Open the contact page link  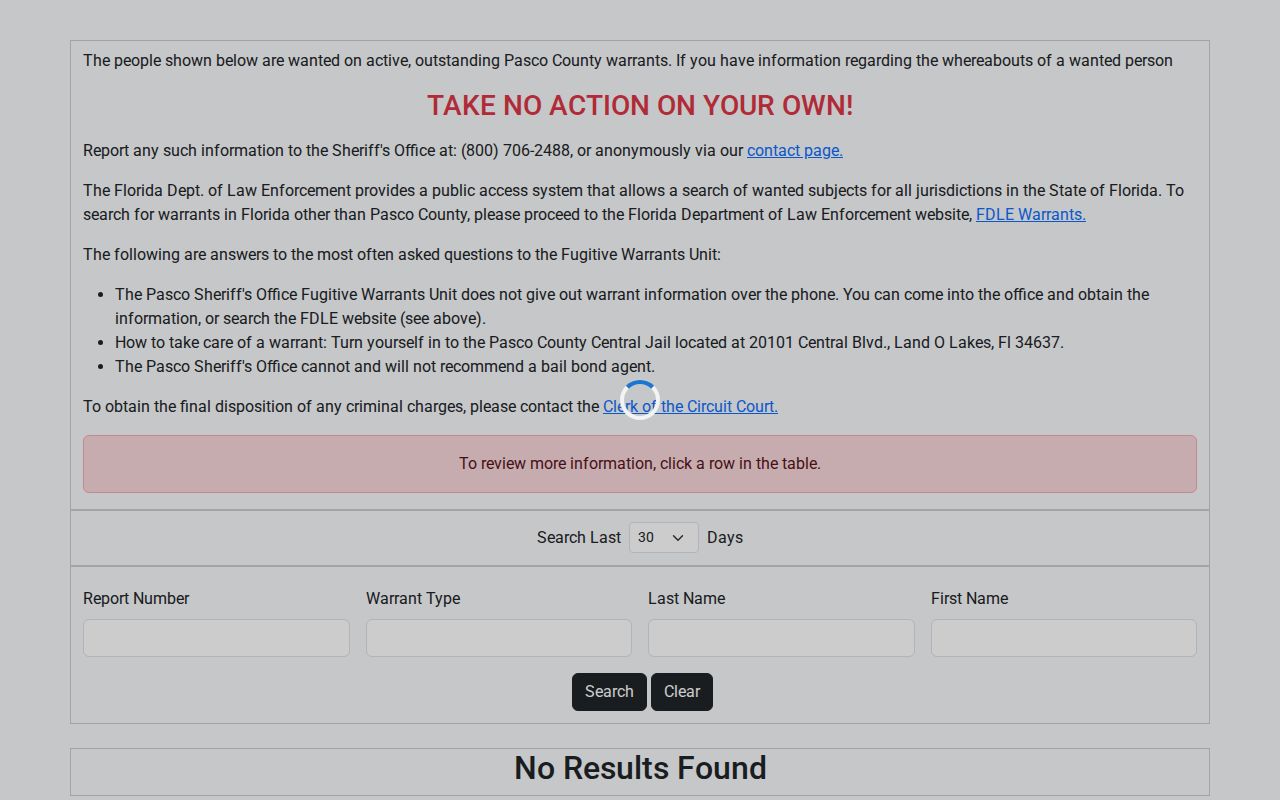click(x=795, y=150)
